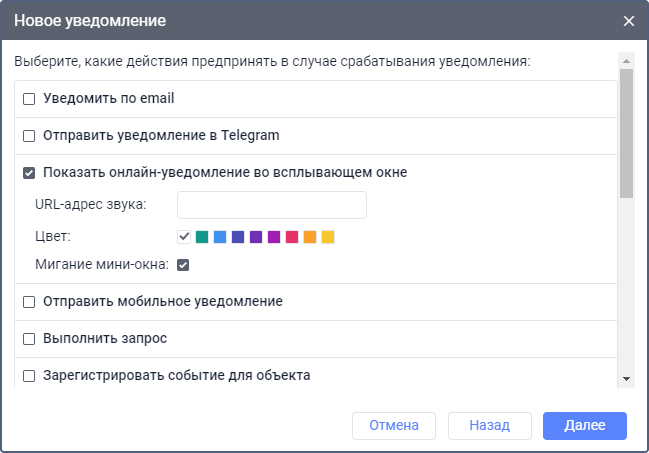Uncheck 'Показать онлайн-уведомление во всплывающем окне'
Screen dimensions: 649x453
click(x=29, y=172)
